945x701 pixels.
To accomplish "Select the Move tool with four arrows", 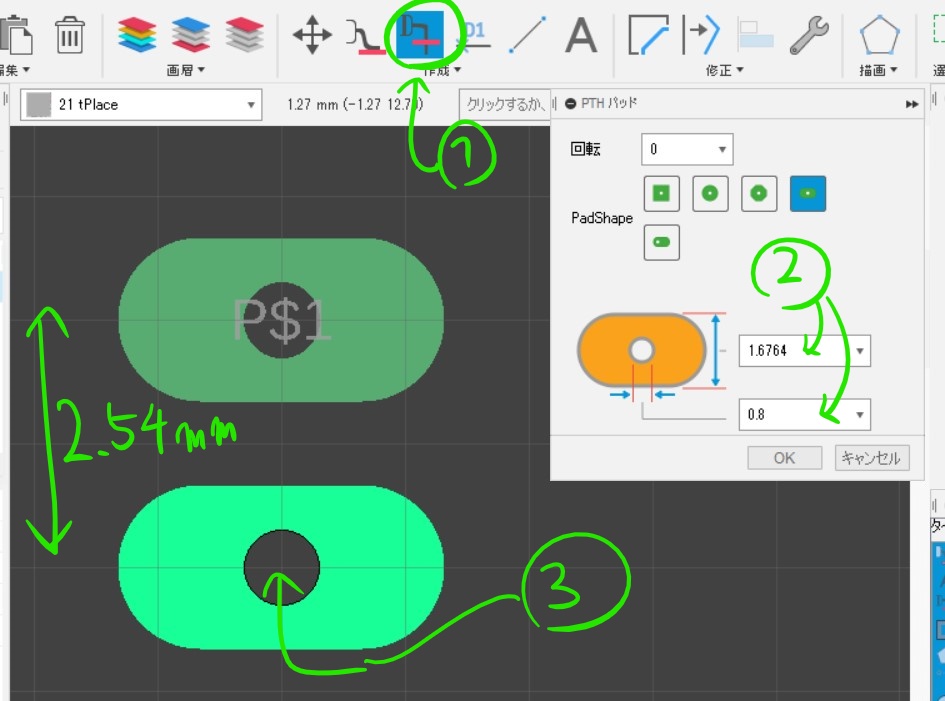I will [x=312, y=35].
